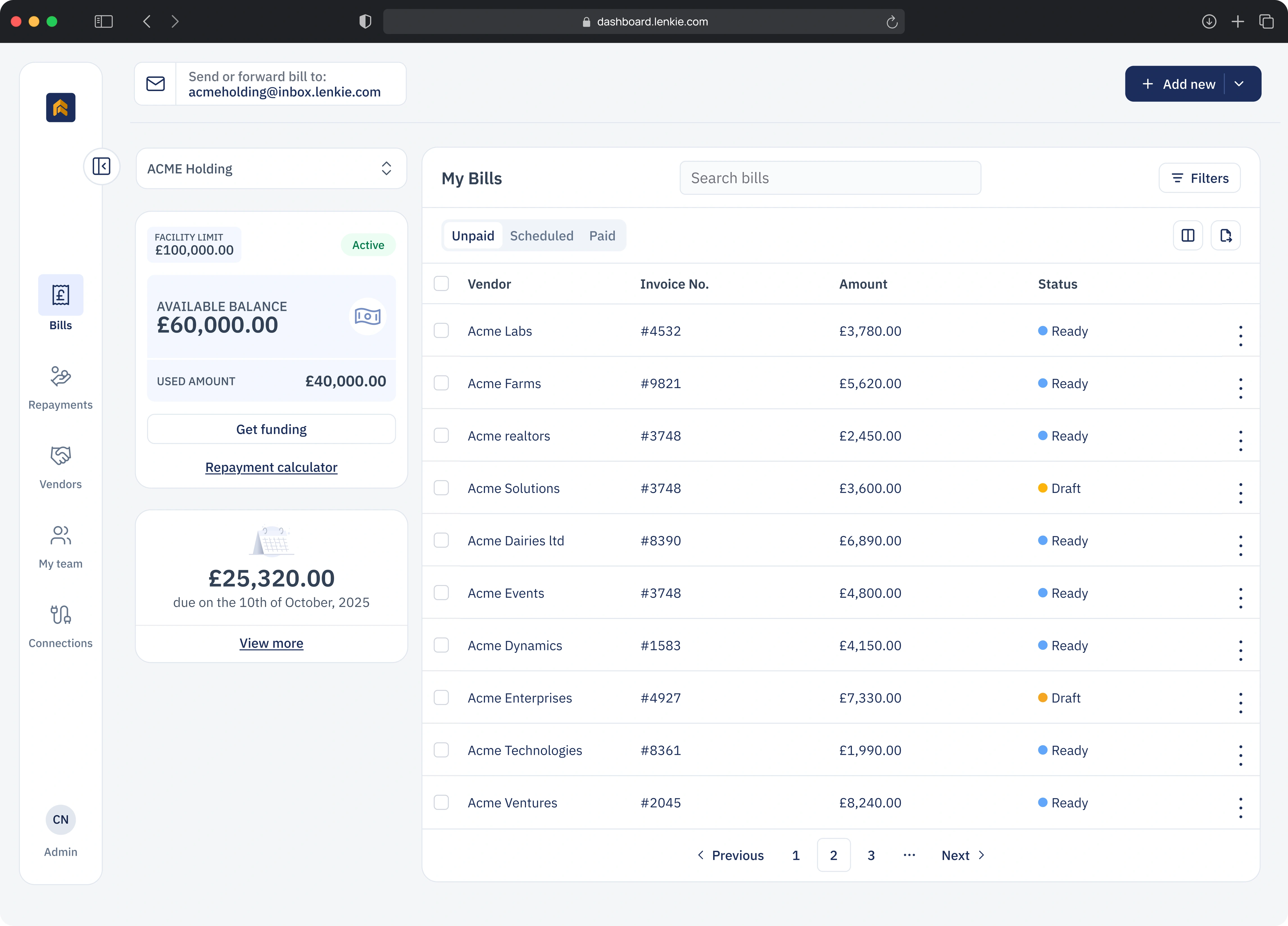Toggle column layout view icon
Viewport: 1288px width, 926px height.
tap(1187, 235)
